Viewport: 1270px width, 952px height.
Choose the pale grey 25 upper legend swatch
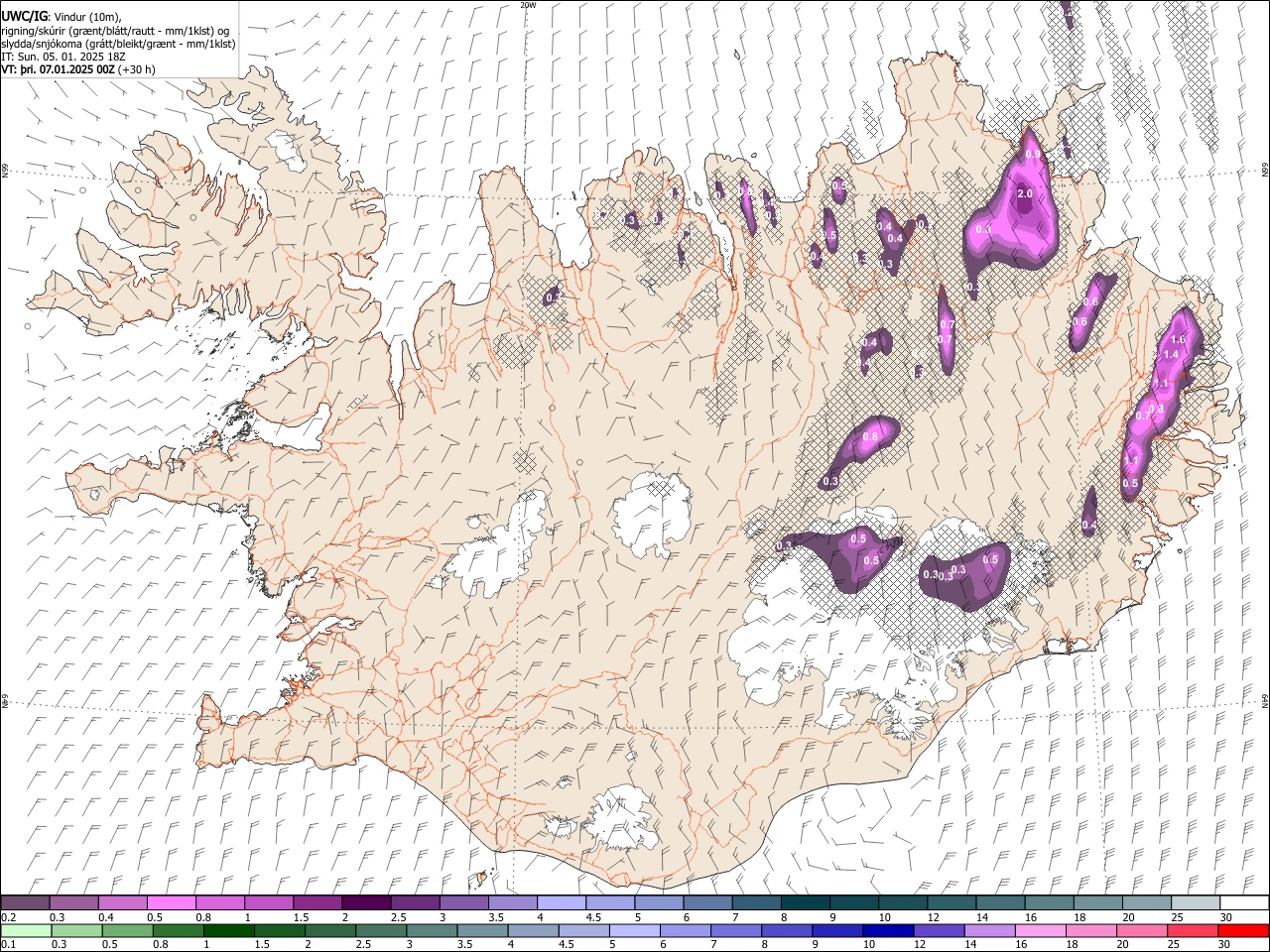pos(1195,902)
